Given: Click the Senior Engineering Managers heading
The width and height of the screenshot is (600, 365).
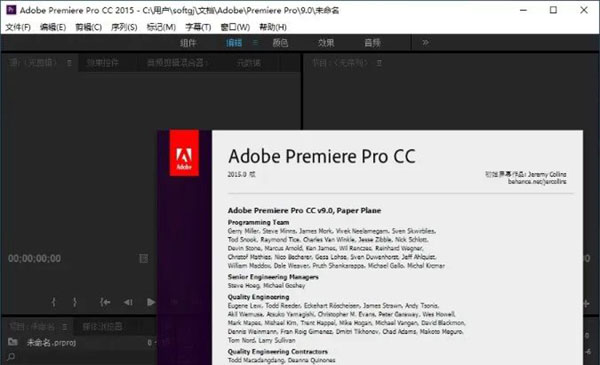Looking at the screenshot, I should click(273, 277).
